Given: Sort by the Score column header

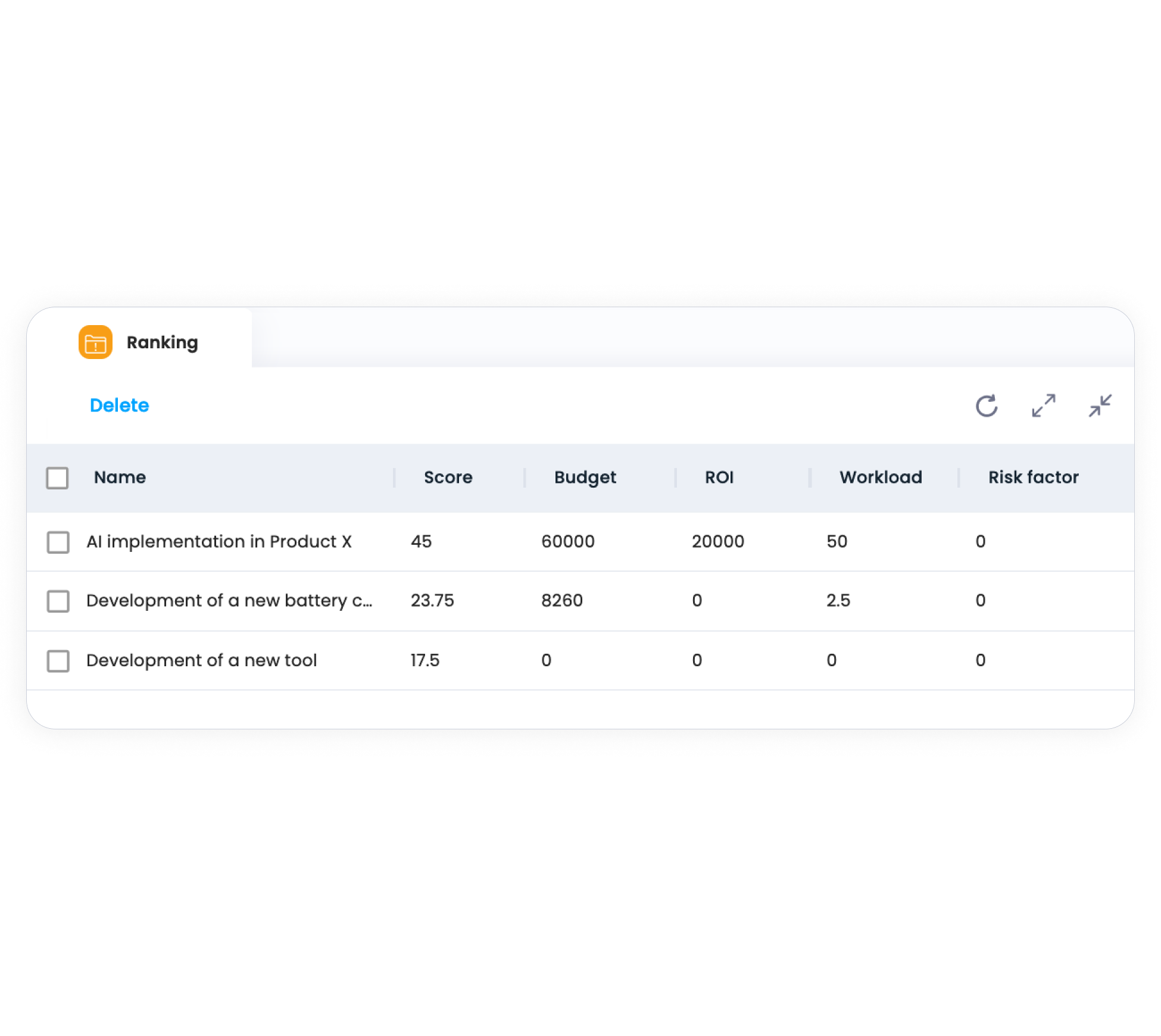Looking at the screenshot, I should (448, 478).
